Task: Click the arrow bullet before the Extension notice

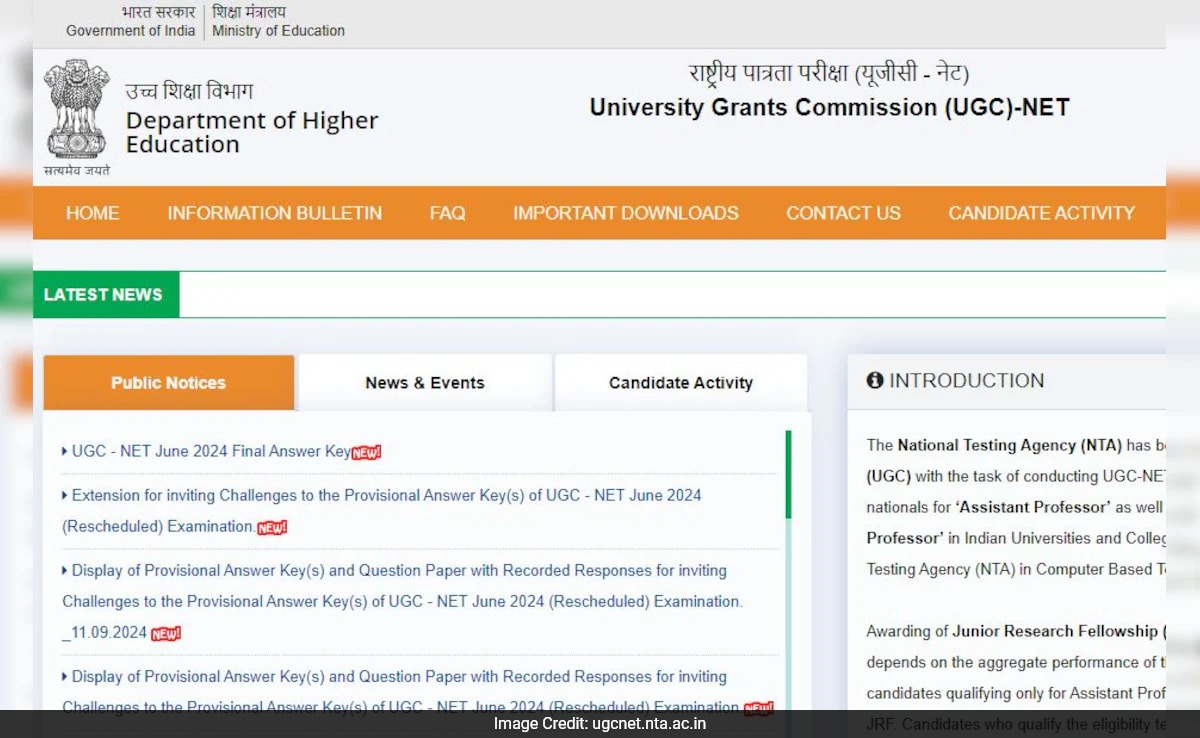Action: click(64, 495)
